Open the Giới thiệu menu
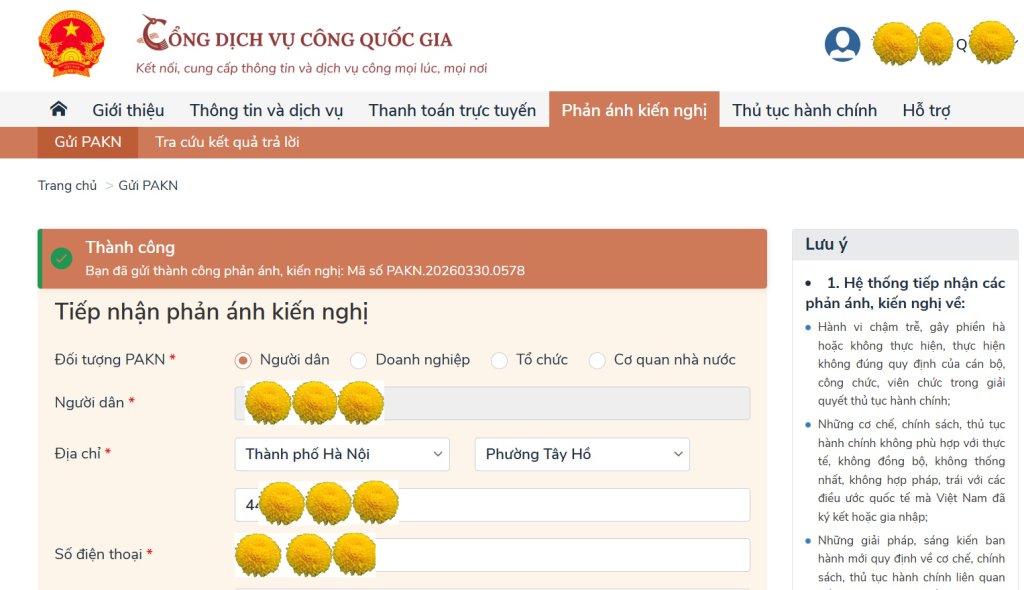Screen dimensions: 1024x590 click(128, 110)
